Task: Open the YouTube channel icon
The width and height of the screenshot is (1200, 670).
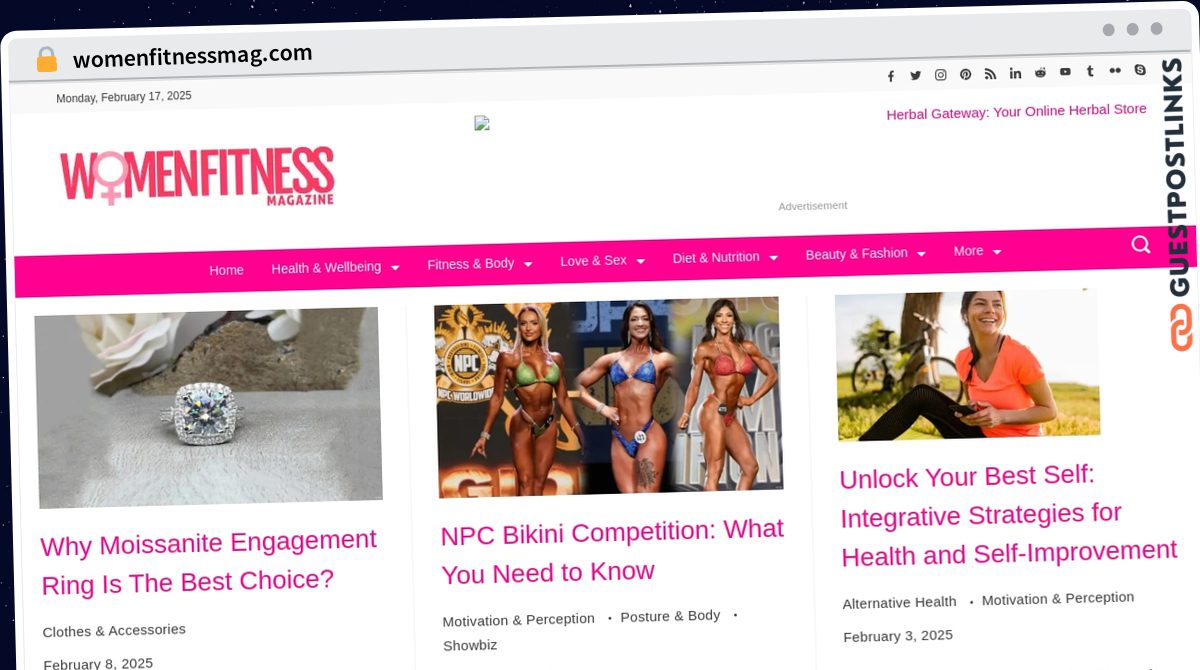Action: point(1065,72)
